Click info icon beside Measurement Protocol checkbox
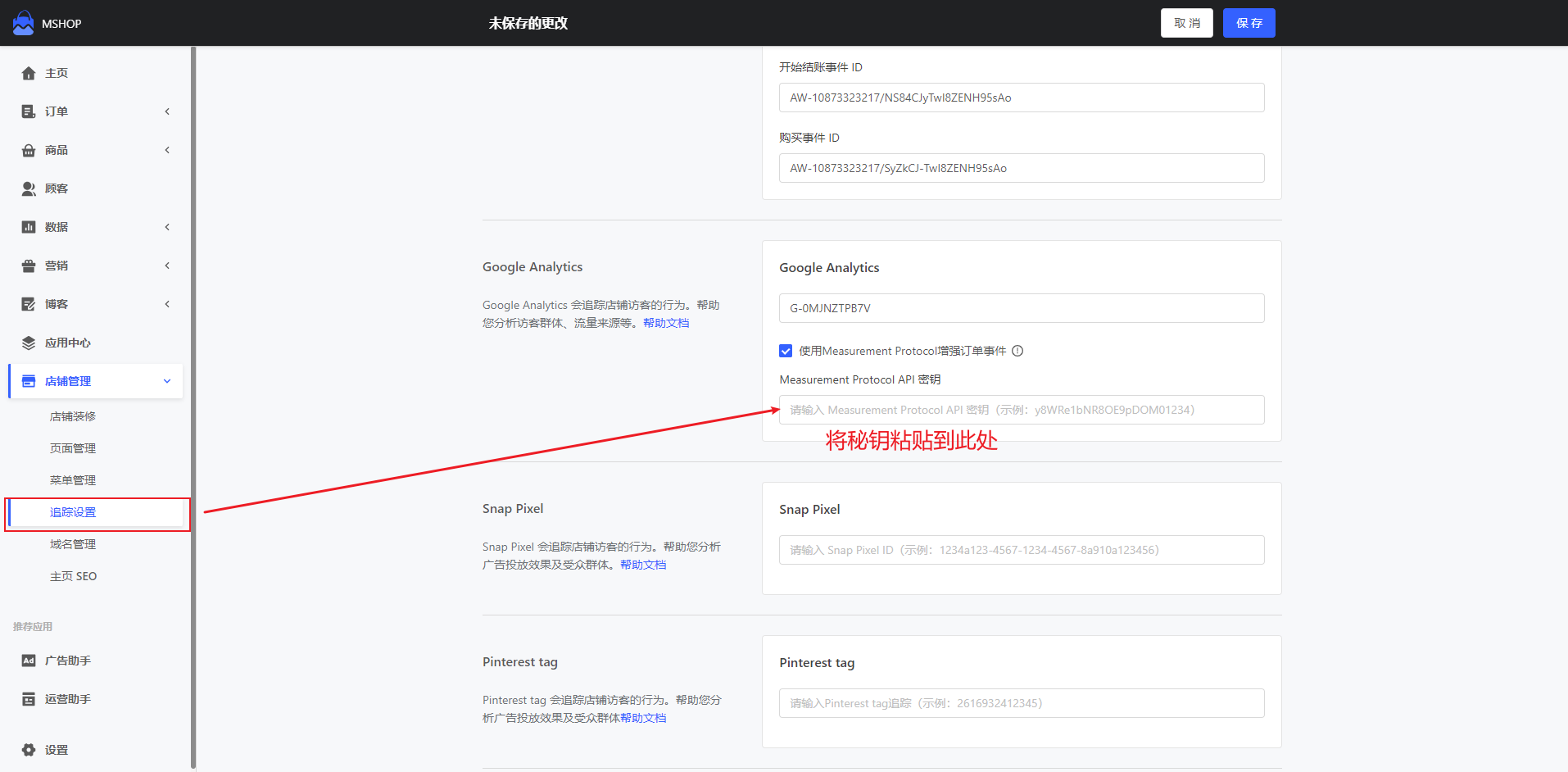Screen dimensions: 1568x772 [1017, 351]
